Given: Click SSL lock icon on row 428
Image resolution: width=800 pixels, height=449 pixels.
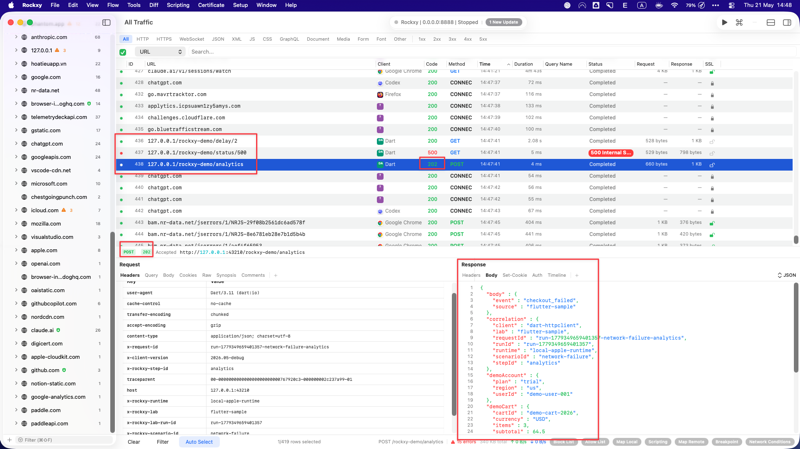Looking at the screenshot, I should 712,83.
